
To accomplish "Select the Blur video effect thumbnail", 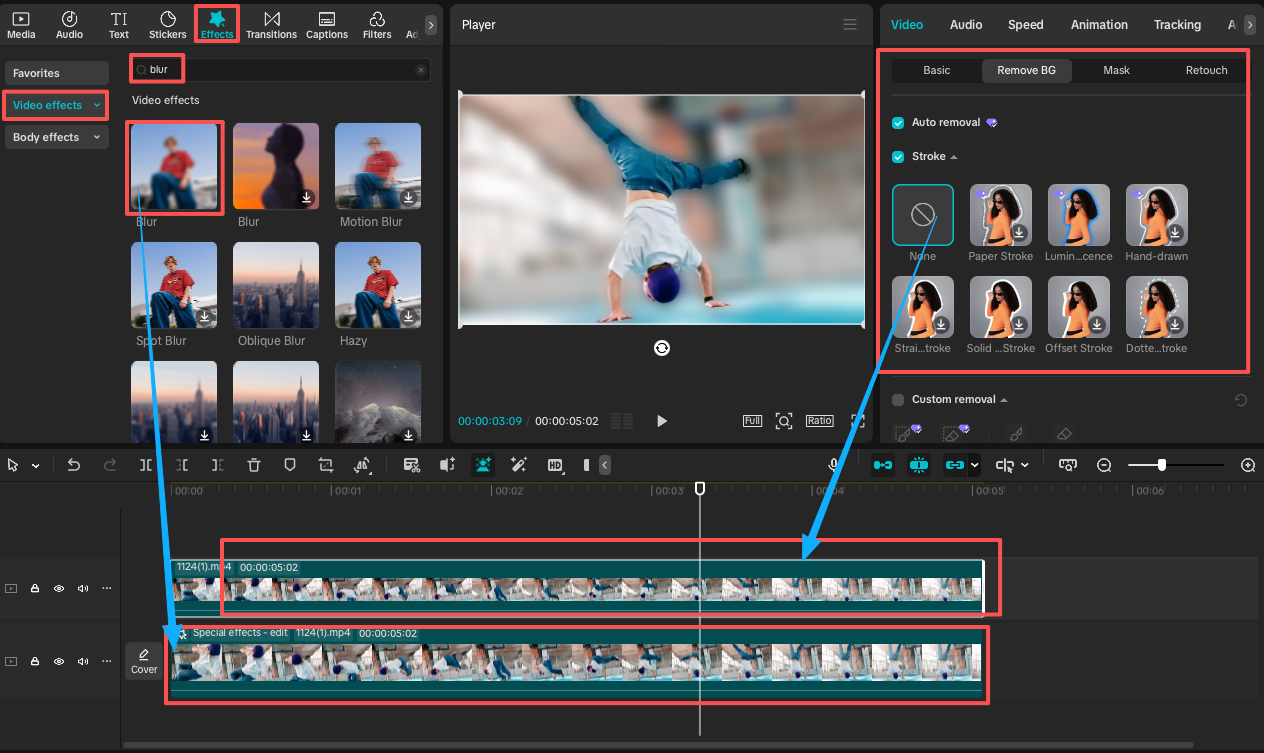I will pyautogui.click(x=174, y=166).
